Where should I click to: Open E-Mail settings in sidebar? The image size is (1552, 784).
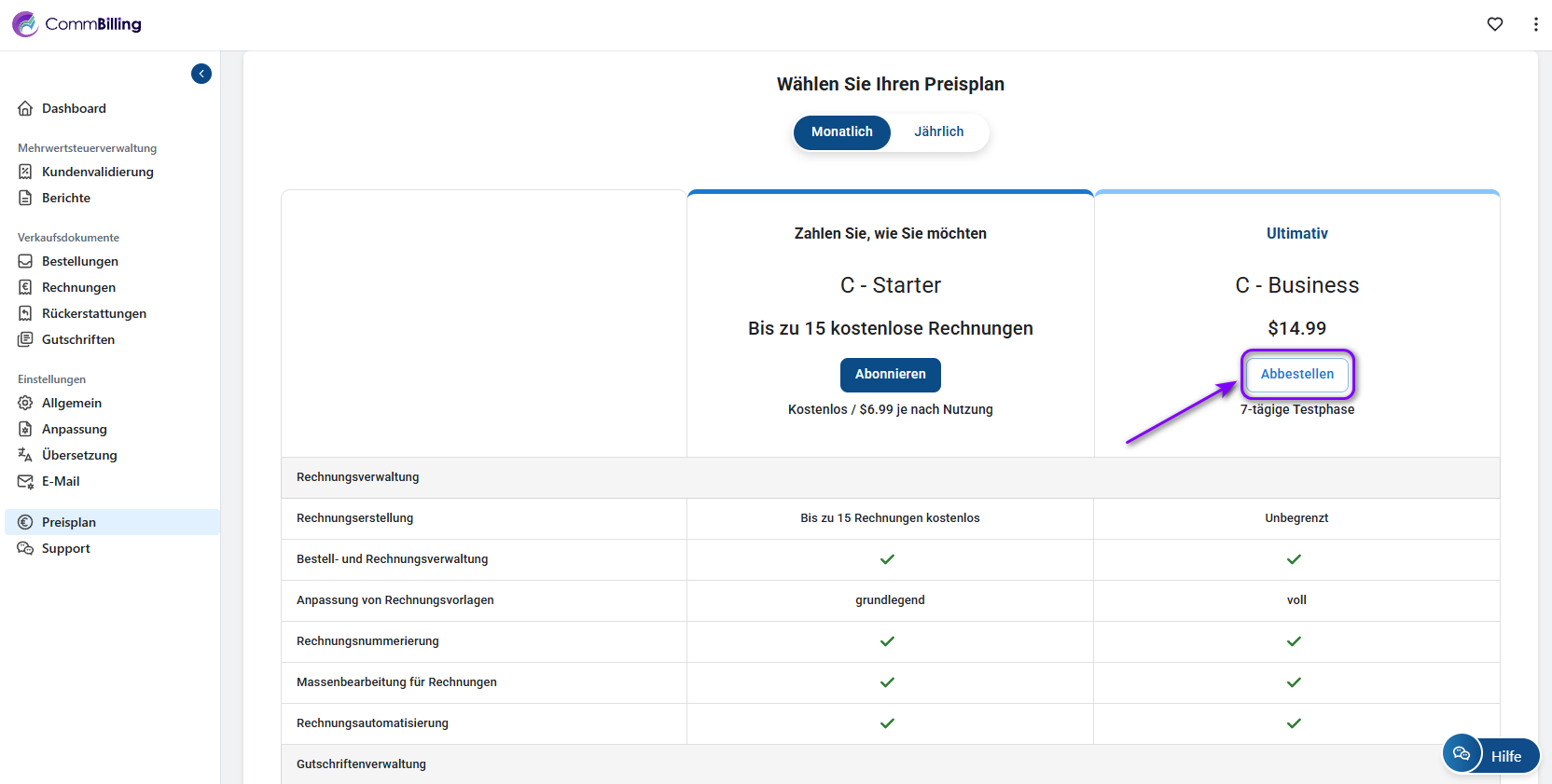[x=61, y=481]
